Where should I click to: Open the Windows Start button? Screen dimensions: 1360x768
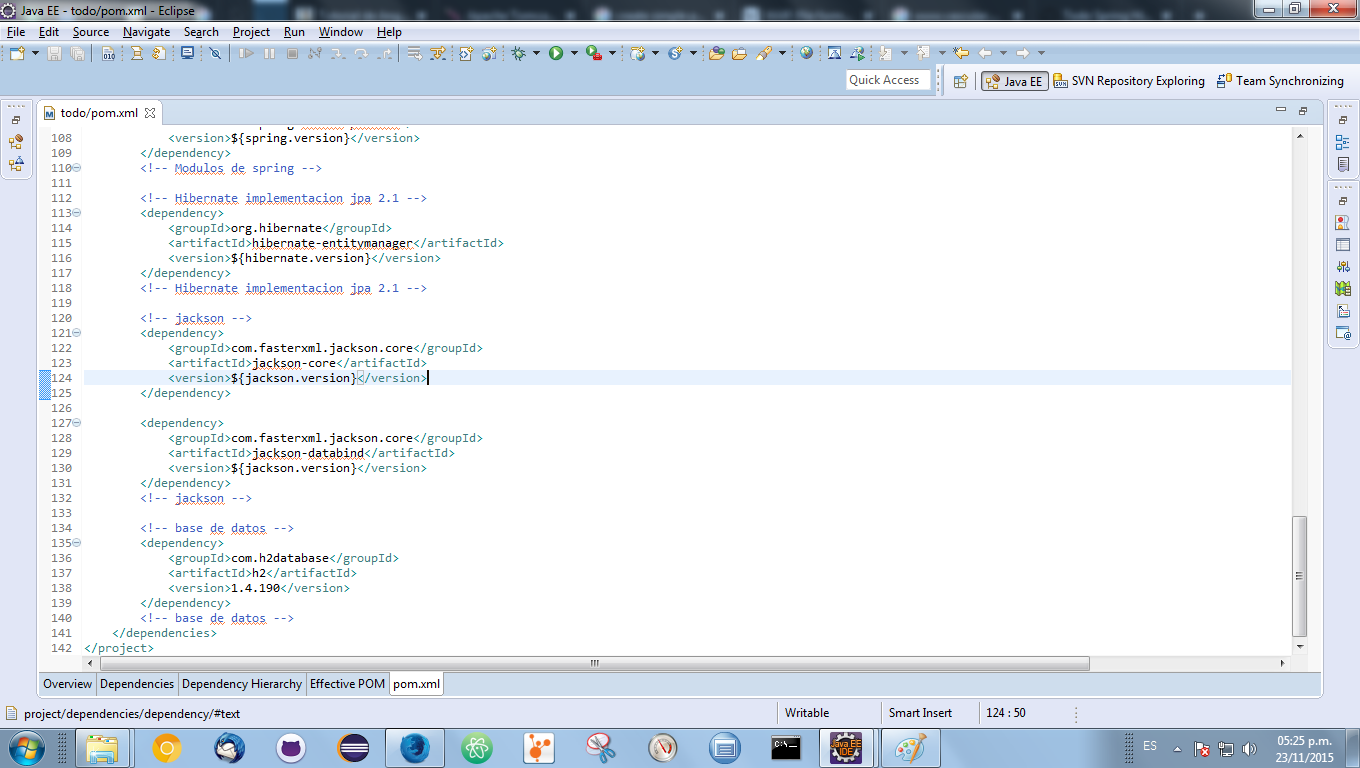pos(25,747)
